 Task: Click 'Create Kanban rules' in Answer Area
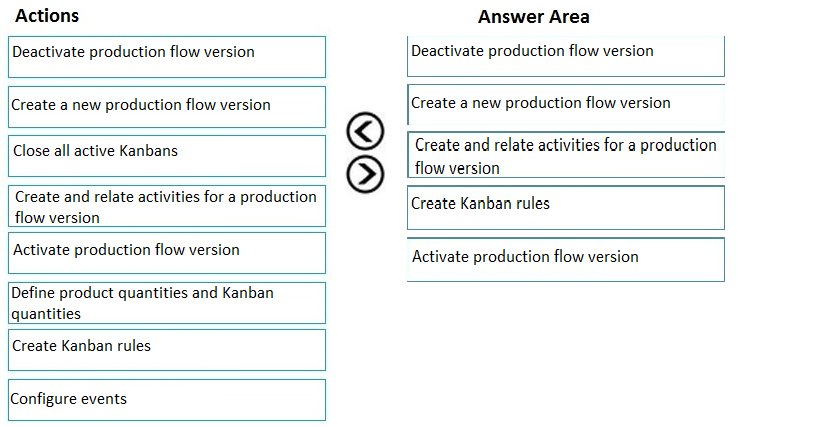pos(566,208)
